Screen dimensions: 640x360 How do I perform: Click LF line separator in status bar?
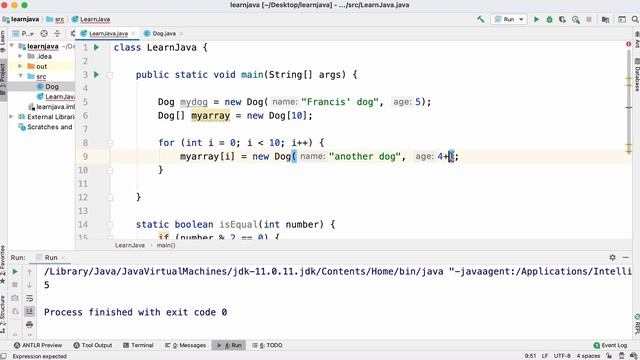coord(544,356)
